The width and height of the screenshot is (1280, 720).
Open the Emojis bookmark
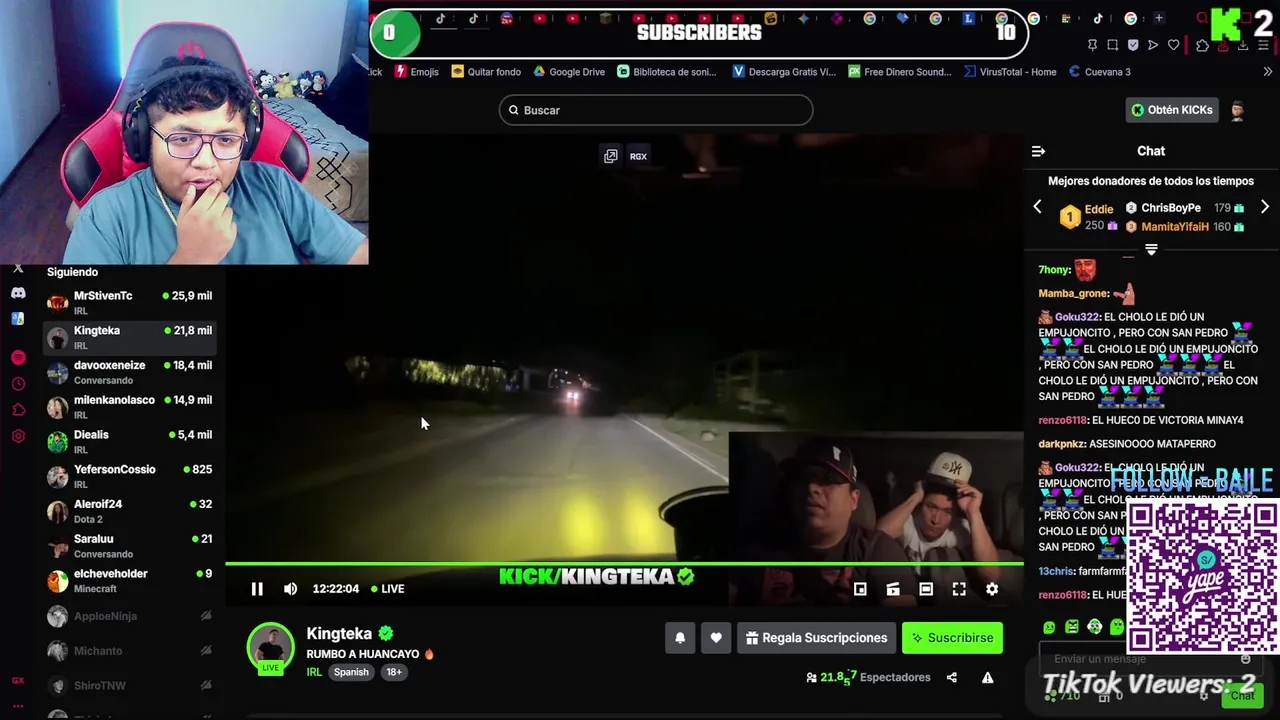pos(417,72)
